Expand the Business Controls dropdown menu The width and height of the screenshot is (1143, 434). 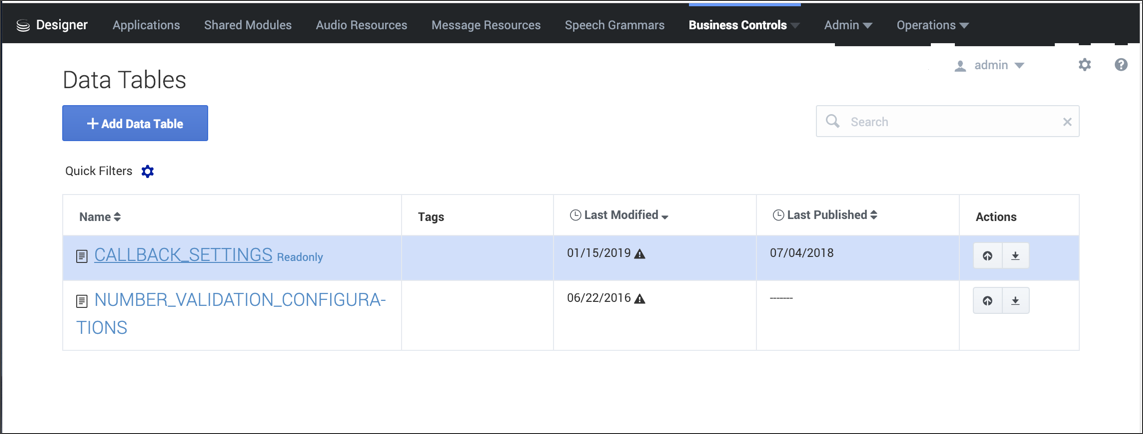click(x=744, y=25)
